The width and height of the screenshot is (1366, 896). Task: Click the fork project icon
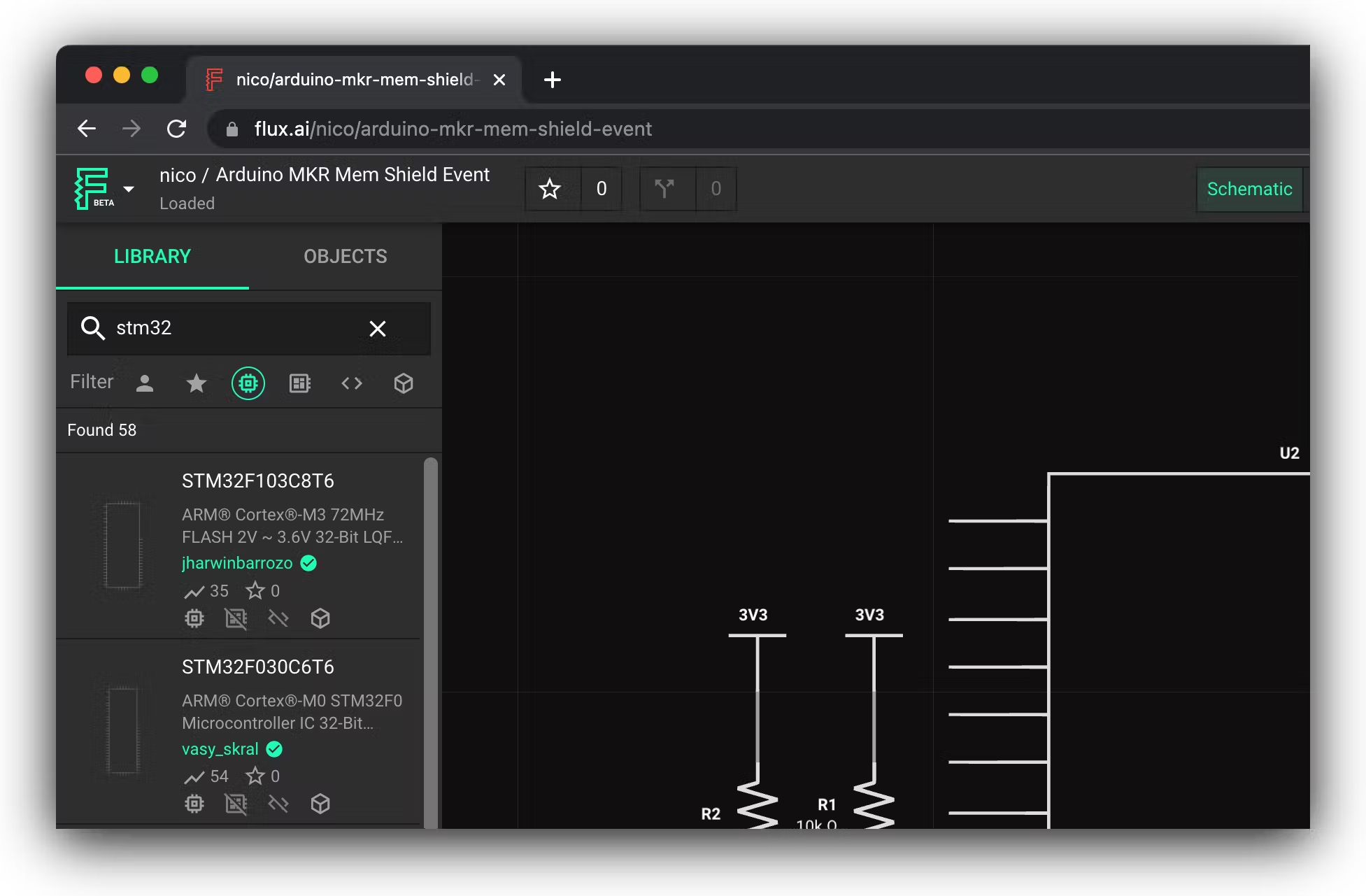point(664,189)
